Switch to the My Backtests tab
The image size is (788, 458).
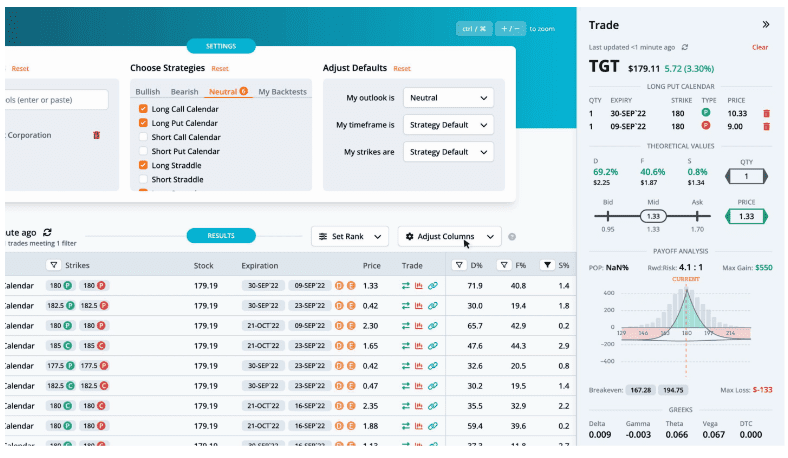[283, 91]
